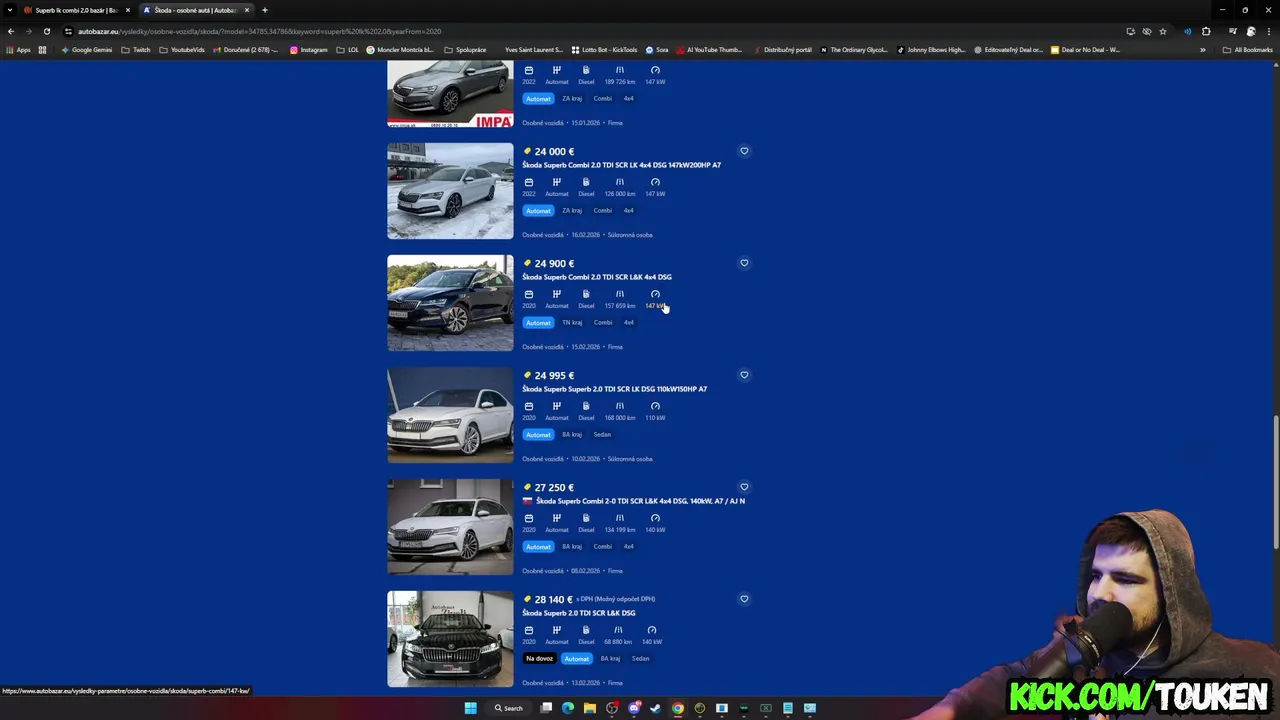This screenshot has height=720, width=1280.
Task: Bookmark this page with star icon
Action: click(x=1163, y=31)
